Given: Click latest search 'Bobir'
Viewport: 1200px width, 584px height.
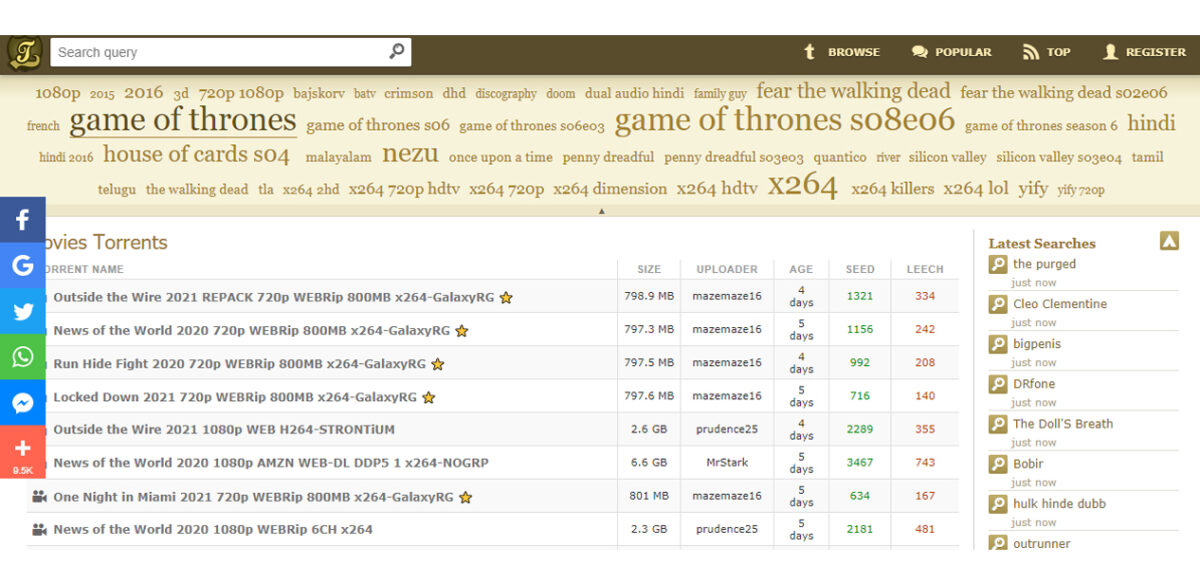Looking at the screenshot, I should [1028, 464].
